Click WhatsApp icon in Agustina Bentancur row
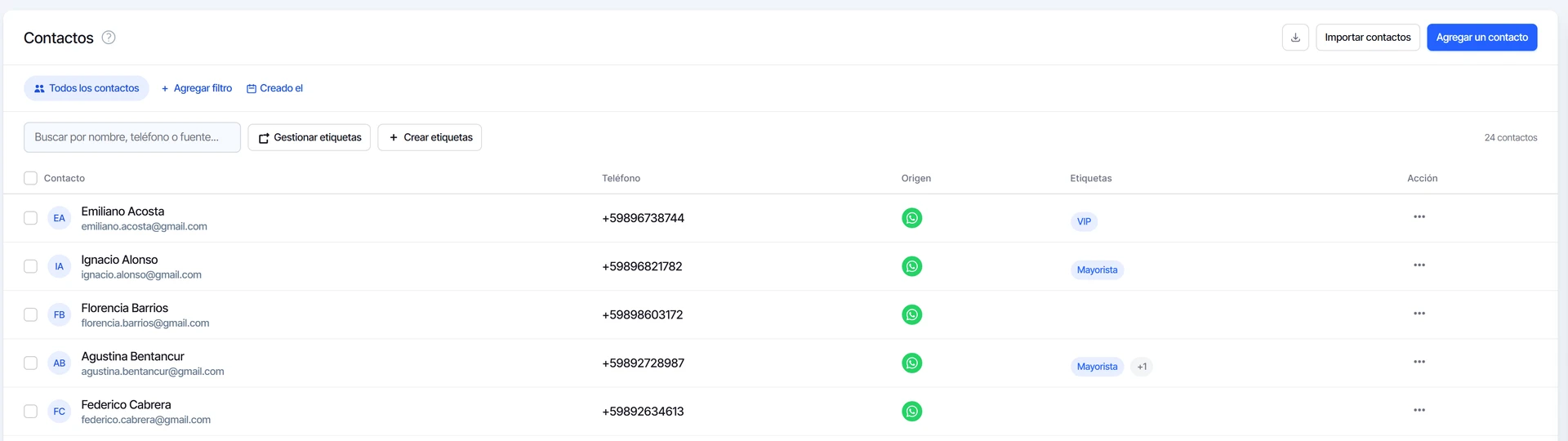 point(912,363)
